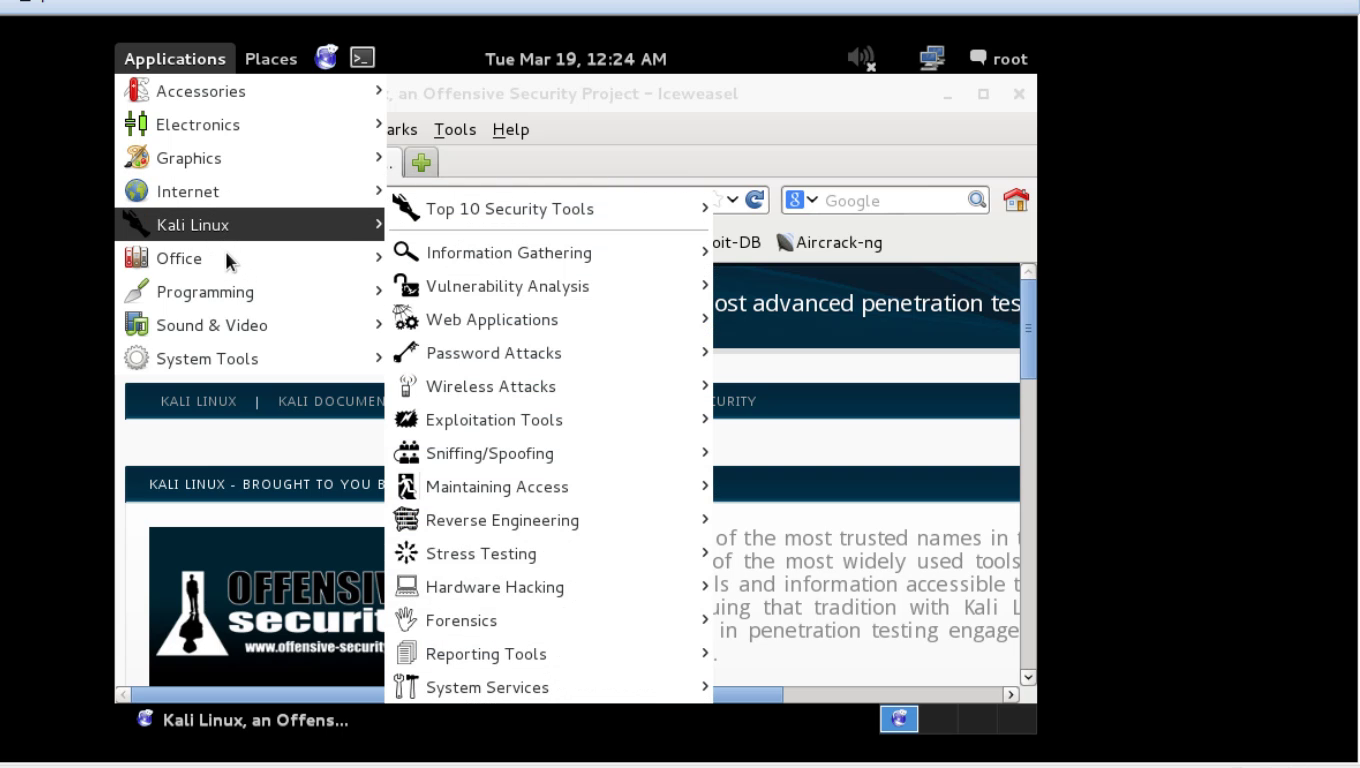This screenshot has width=1360, height=768.
Task: Type in the Google search field
Action: pyautogui.click(x=890, y=201)
